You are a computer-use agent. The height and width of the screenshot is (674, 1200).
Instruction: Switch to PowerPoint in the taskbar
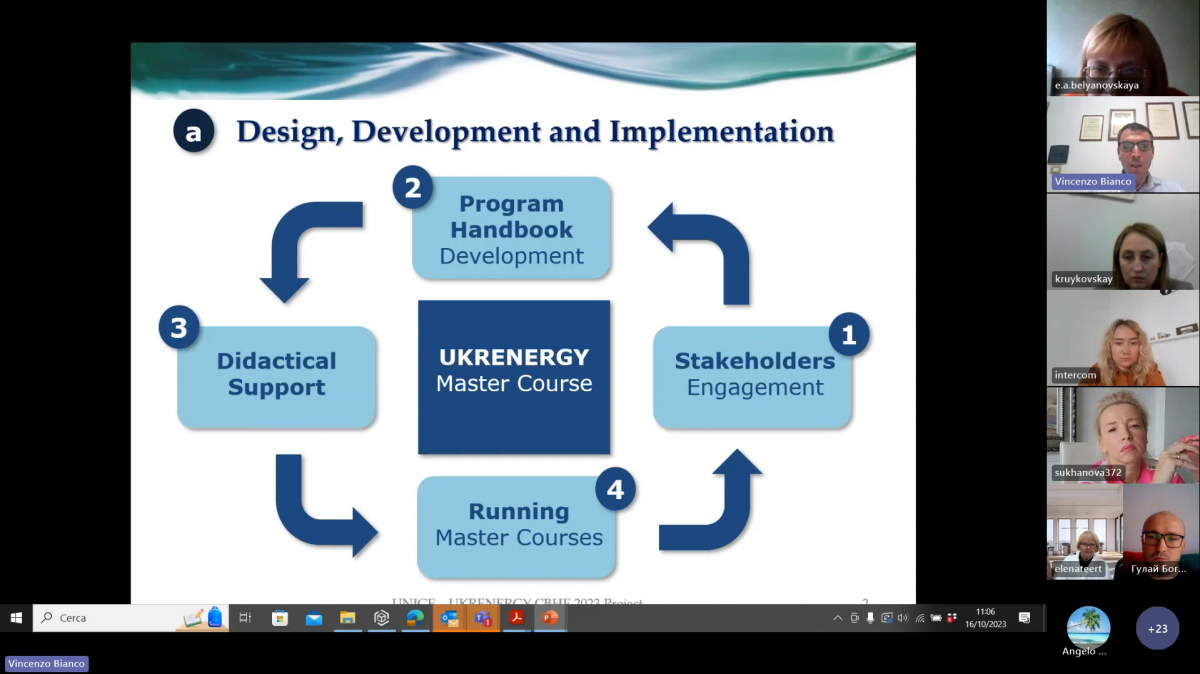click(550, 618)
